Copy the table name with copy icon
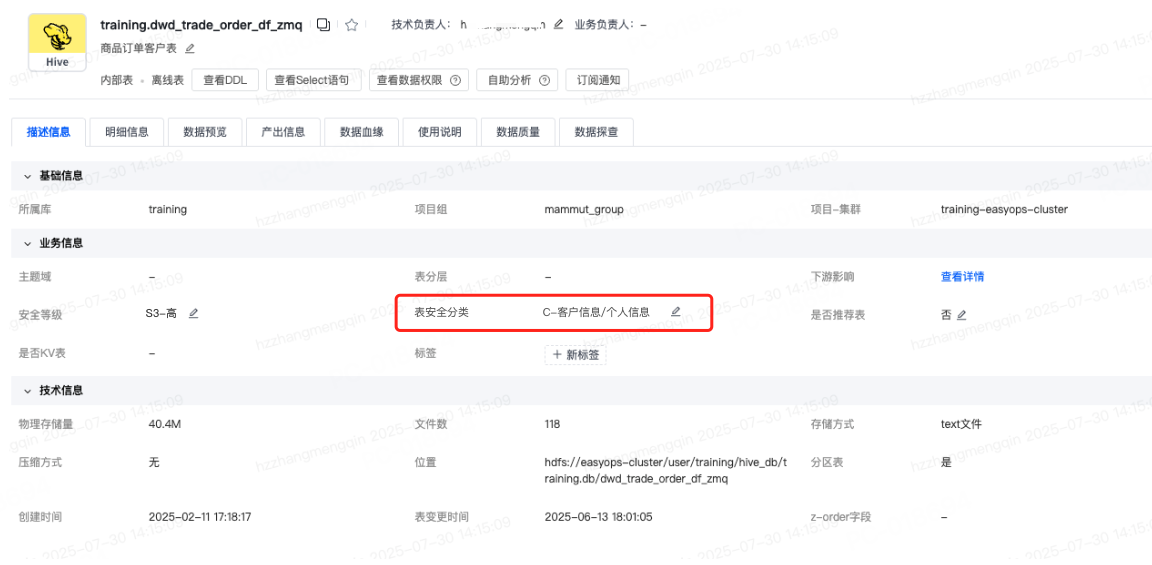Viewport: 1152px width, 565px height. tap(323, 25)
